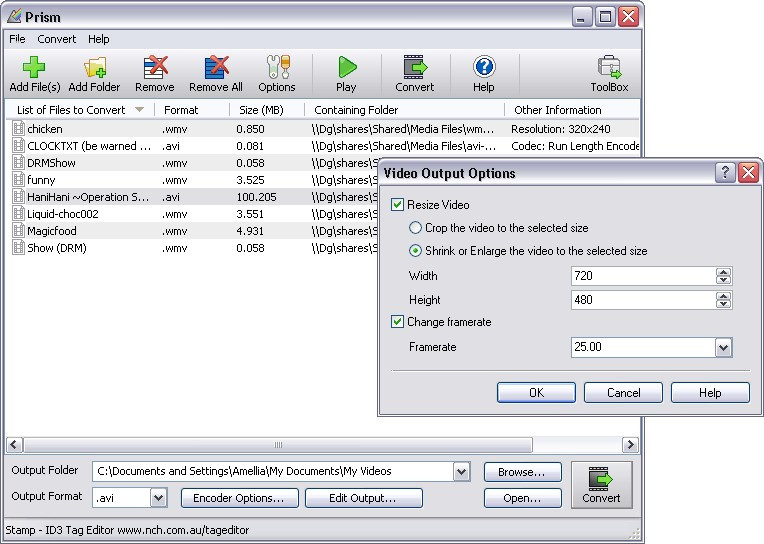Confirm dialog with the OK button

pyautogui.click(x=536, y=393)
